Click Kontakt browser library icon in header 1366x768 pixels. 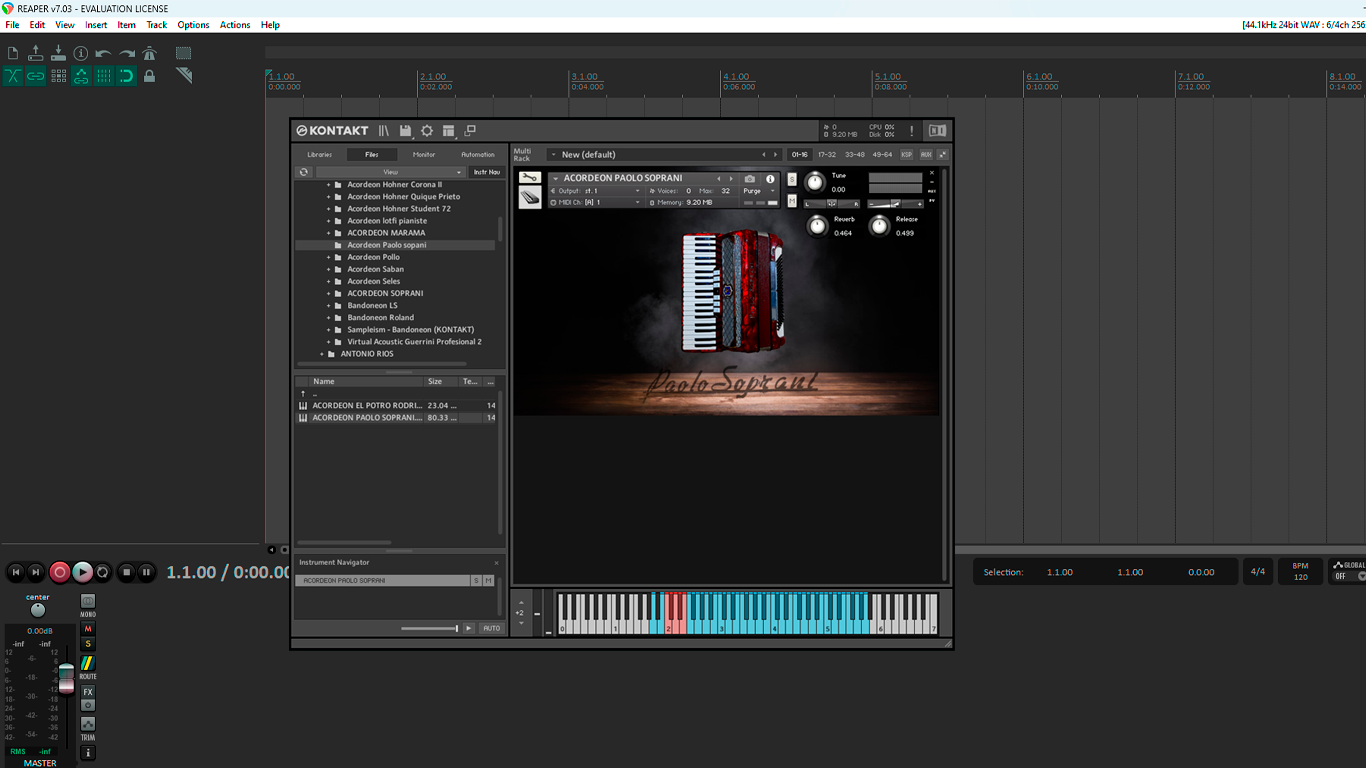[x=384, y=131]
